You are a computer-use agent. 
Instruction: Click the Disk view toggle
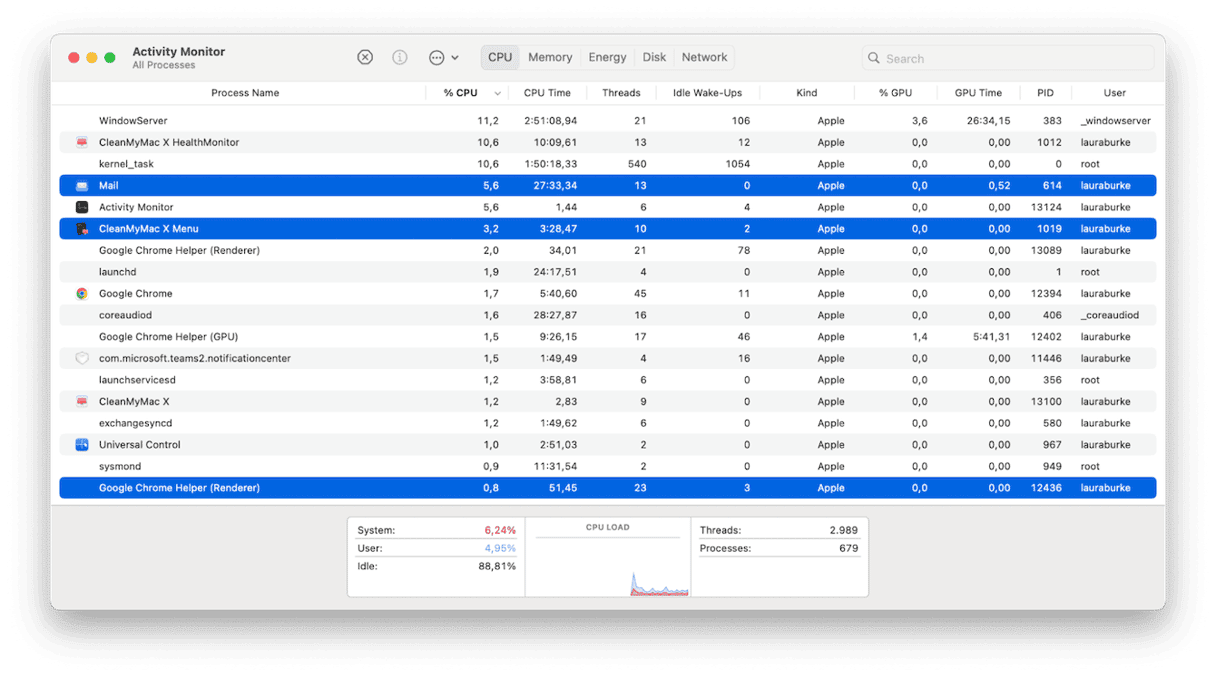click(654, 57)
